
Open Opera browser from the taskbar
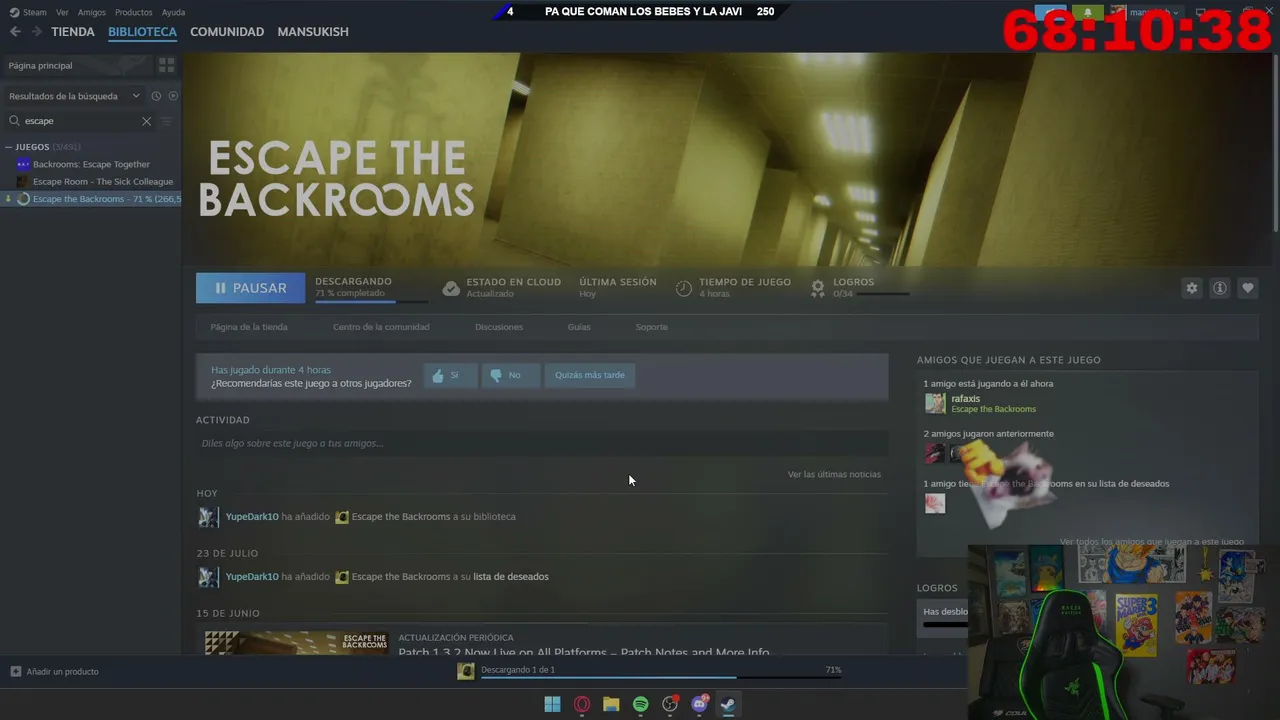(582, 704)
